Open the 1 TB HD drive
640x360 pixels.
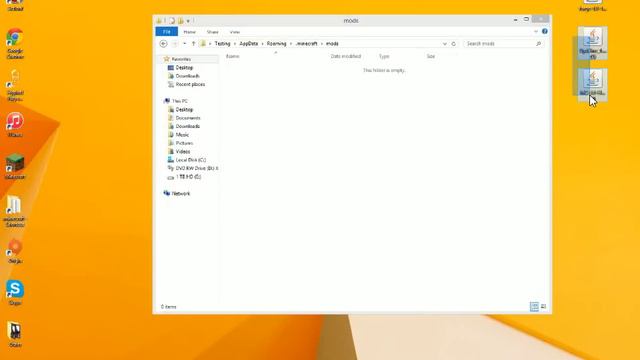pyautogui.click(x=188, y=177)
